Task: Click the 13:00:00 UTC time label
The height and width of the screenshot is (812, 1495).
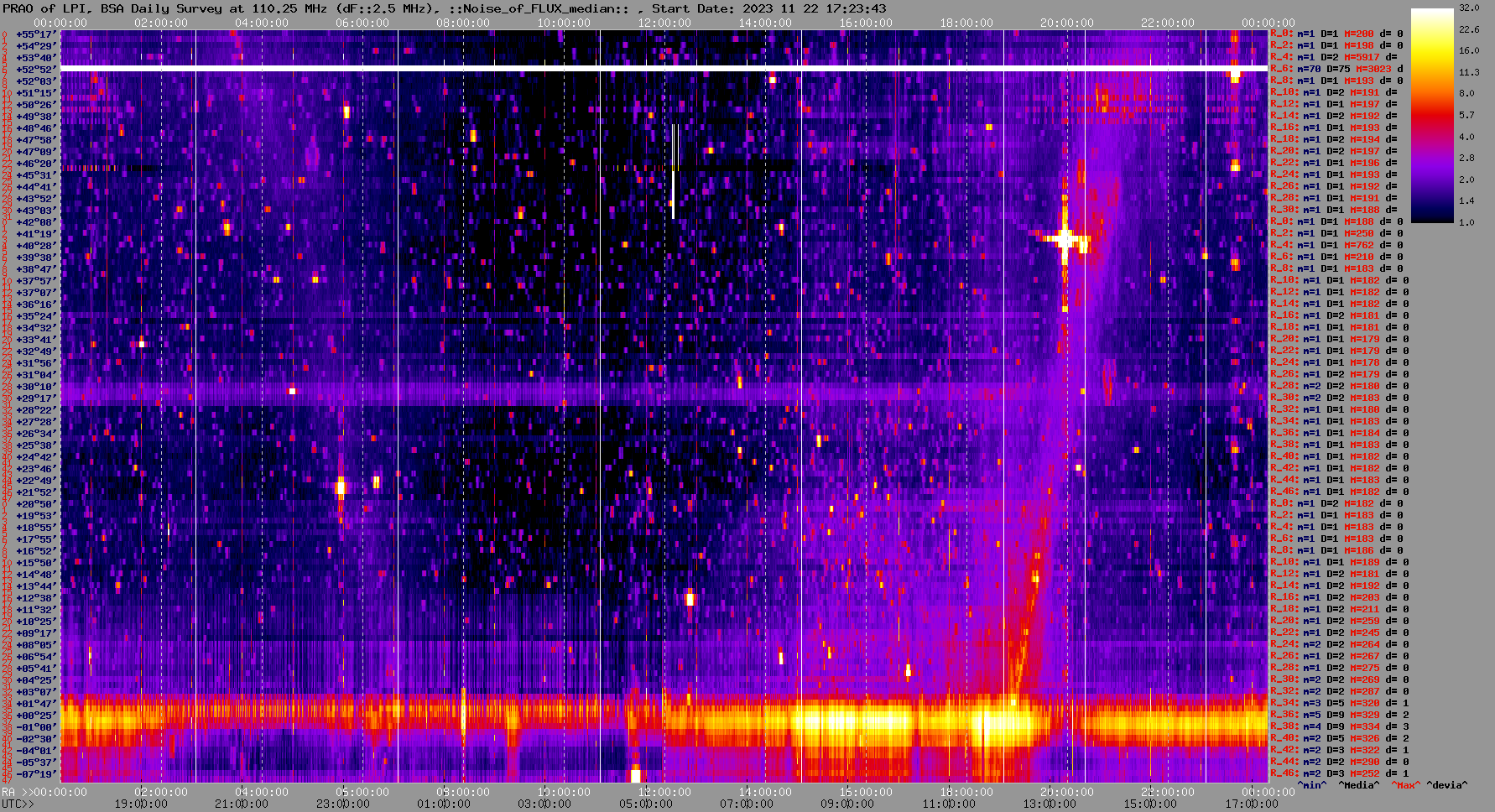Action: (1049, 804)
